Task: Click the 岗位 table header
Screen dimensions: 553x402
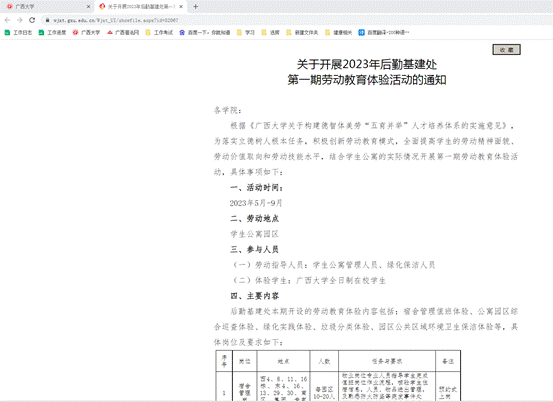Action: coord(245,361)
